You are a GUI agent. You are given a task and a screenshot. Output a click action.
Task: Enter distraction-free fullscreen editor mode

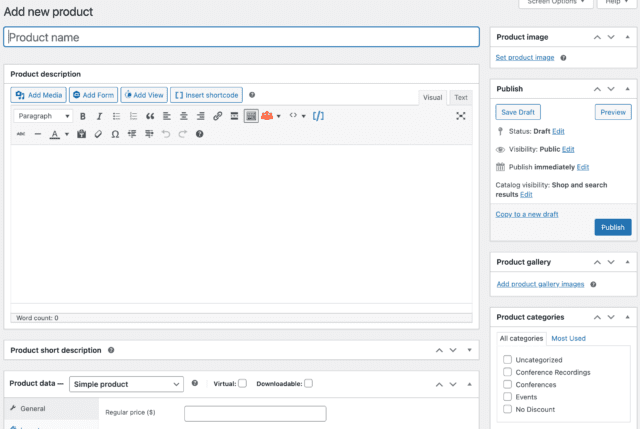click(x=461, y=116)
